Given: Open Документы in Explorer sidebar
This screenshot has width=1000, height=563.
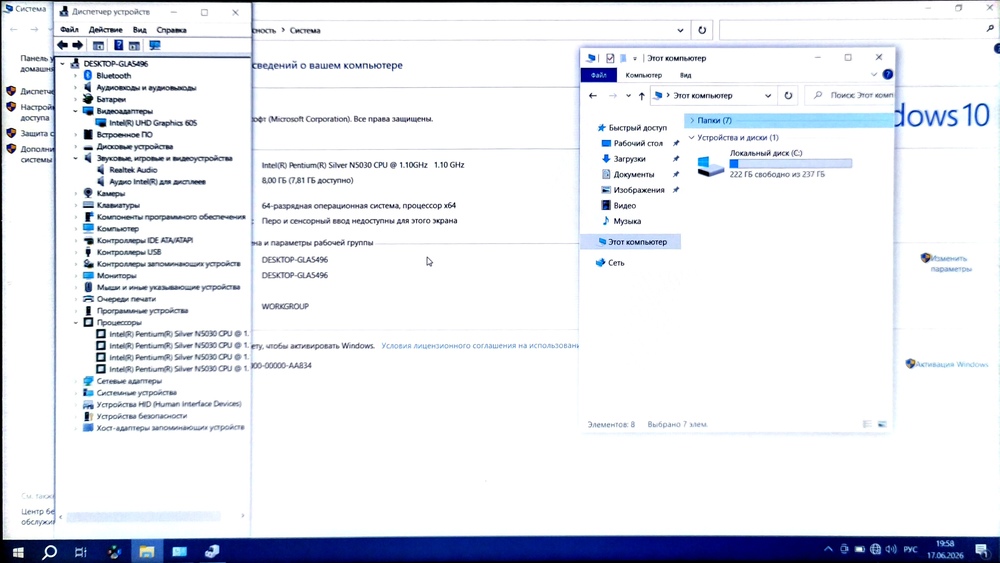Looking at the screenshot, I should pyautogui.click(x=633, y=174).
